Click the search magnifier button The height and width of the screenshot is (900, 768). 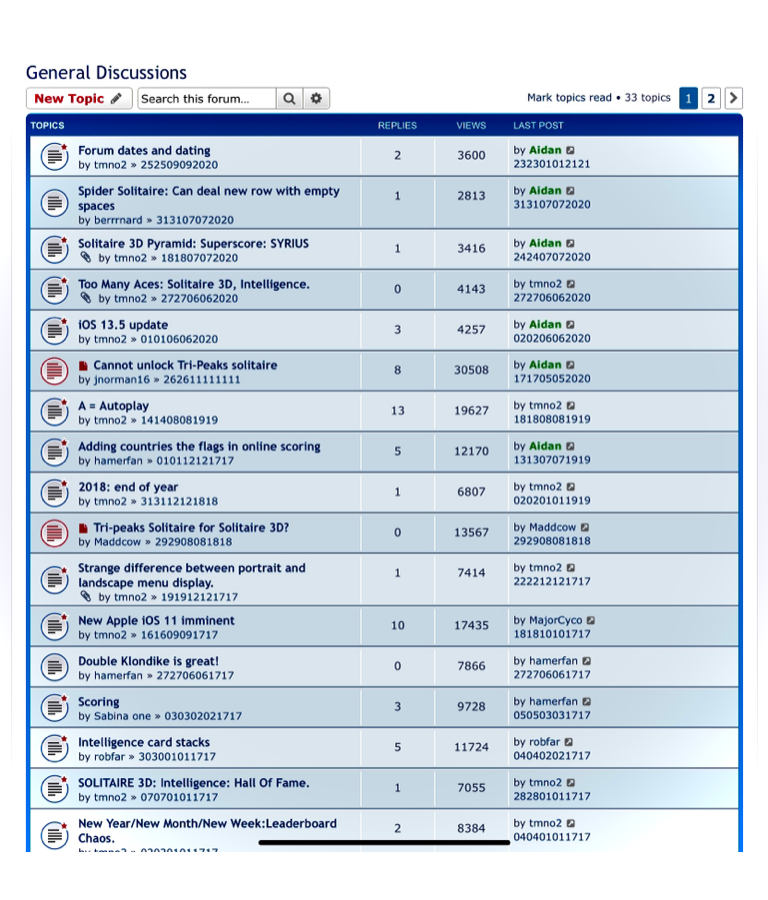(289, 99)
